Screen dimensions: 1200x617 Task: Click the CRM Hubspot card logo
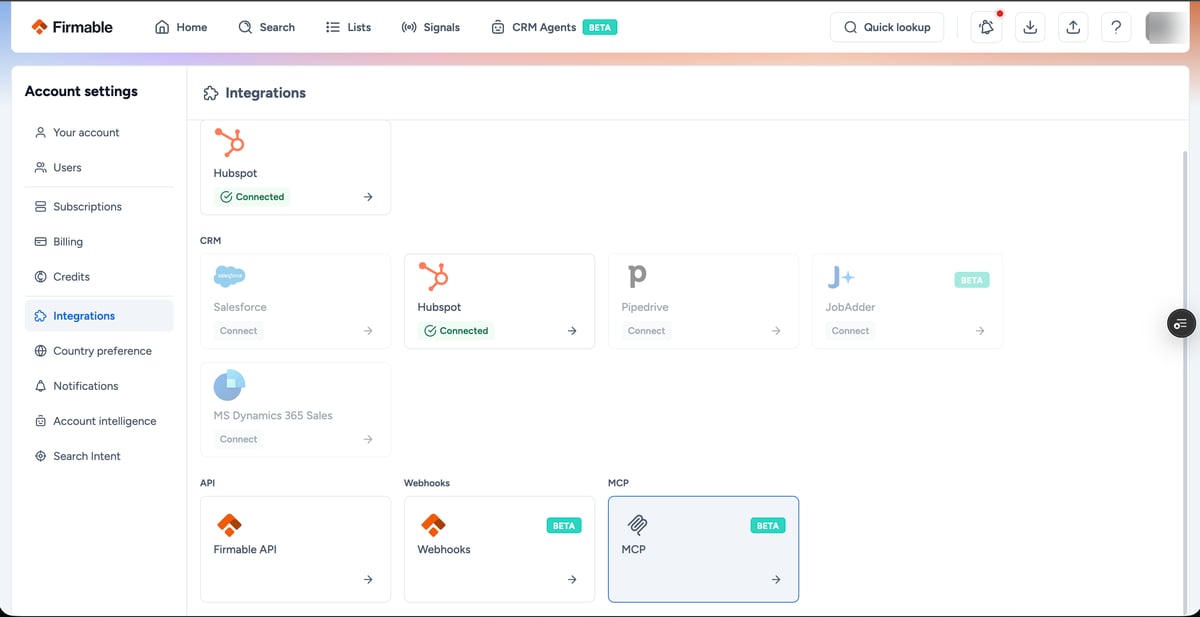point(434,276)
